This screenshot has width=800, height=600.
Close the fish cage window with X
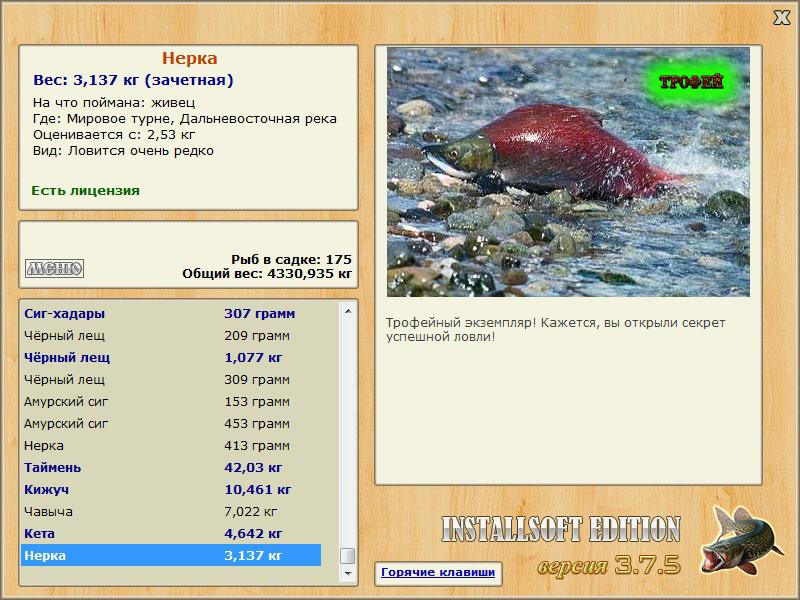point(781,17)
